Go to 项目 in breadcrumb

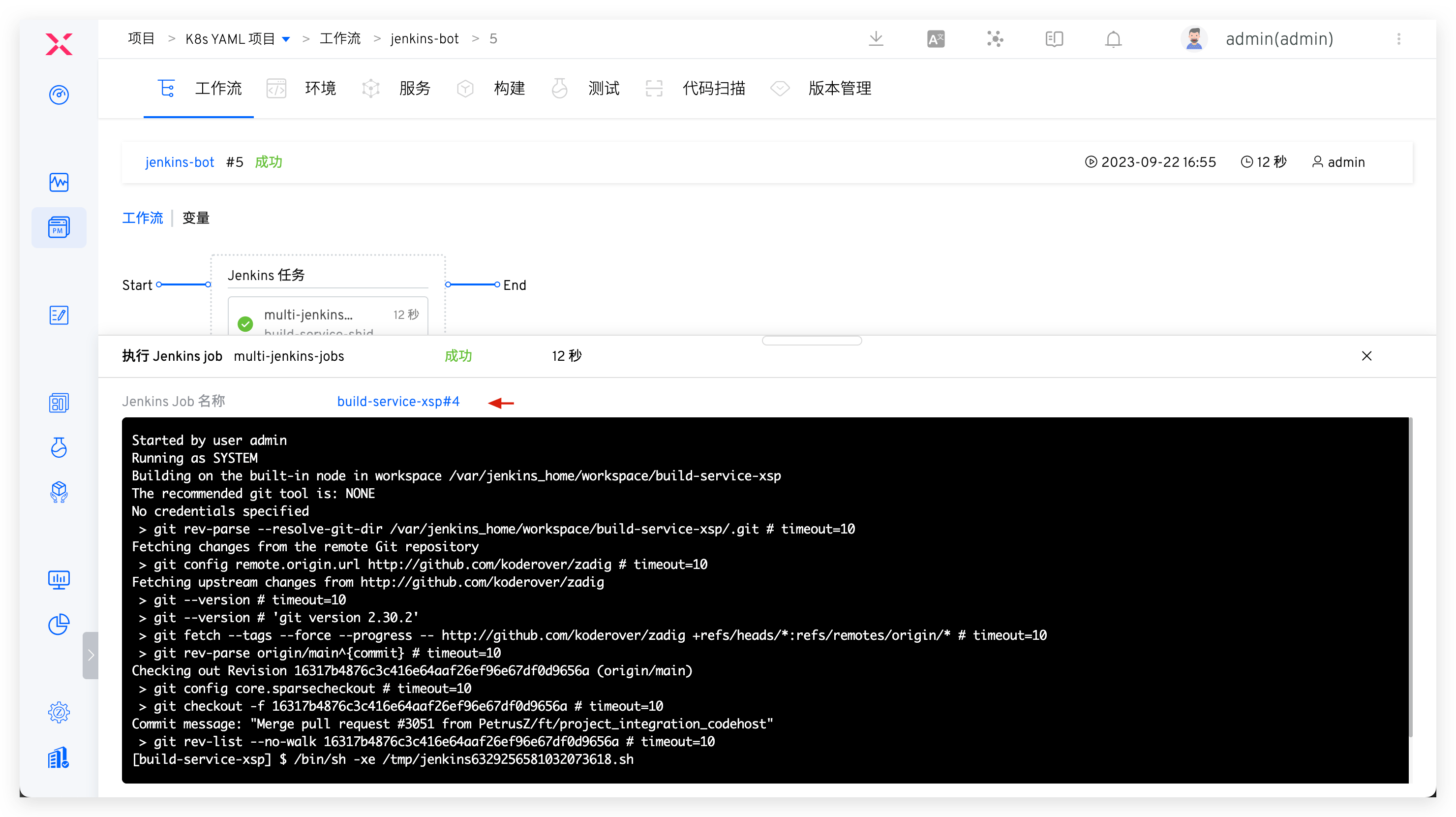pyautogui.click(x=141, y=38)
